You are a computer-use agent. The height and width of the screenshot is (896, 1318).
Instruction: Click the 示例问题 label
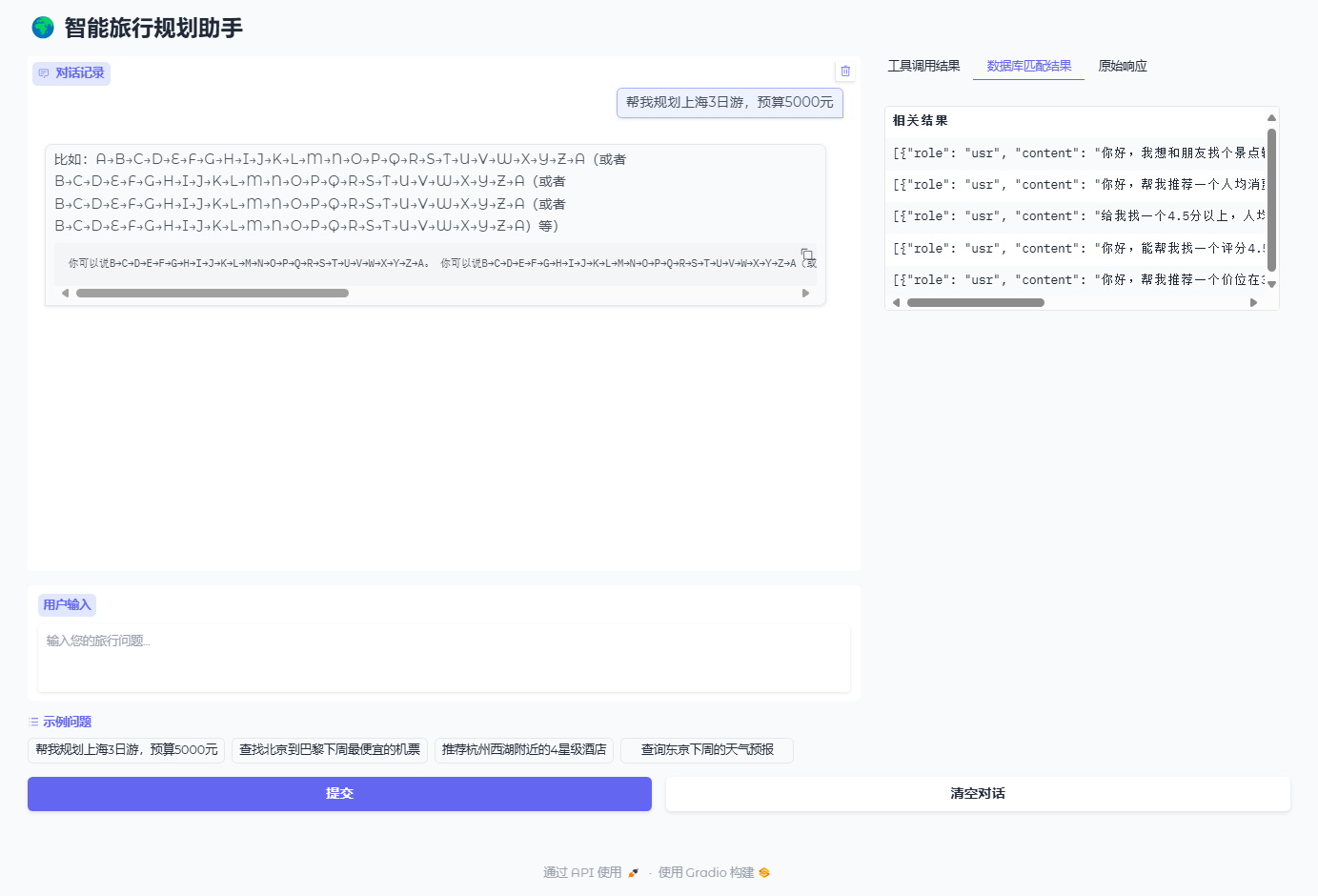(x=67, y=723)
